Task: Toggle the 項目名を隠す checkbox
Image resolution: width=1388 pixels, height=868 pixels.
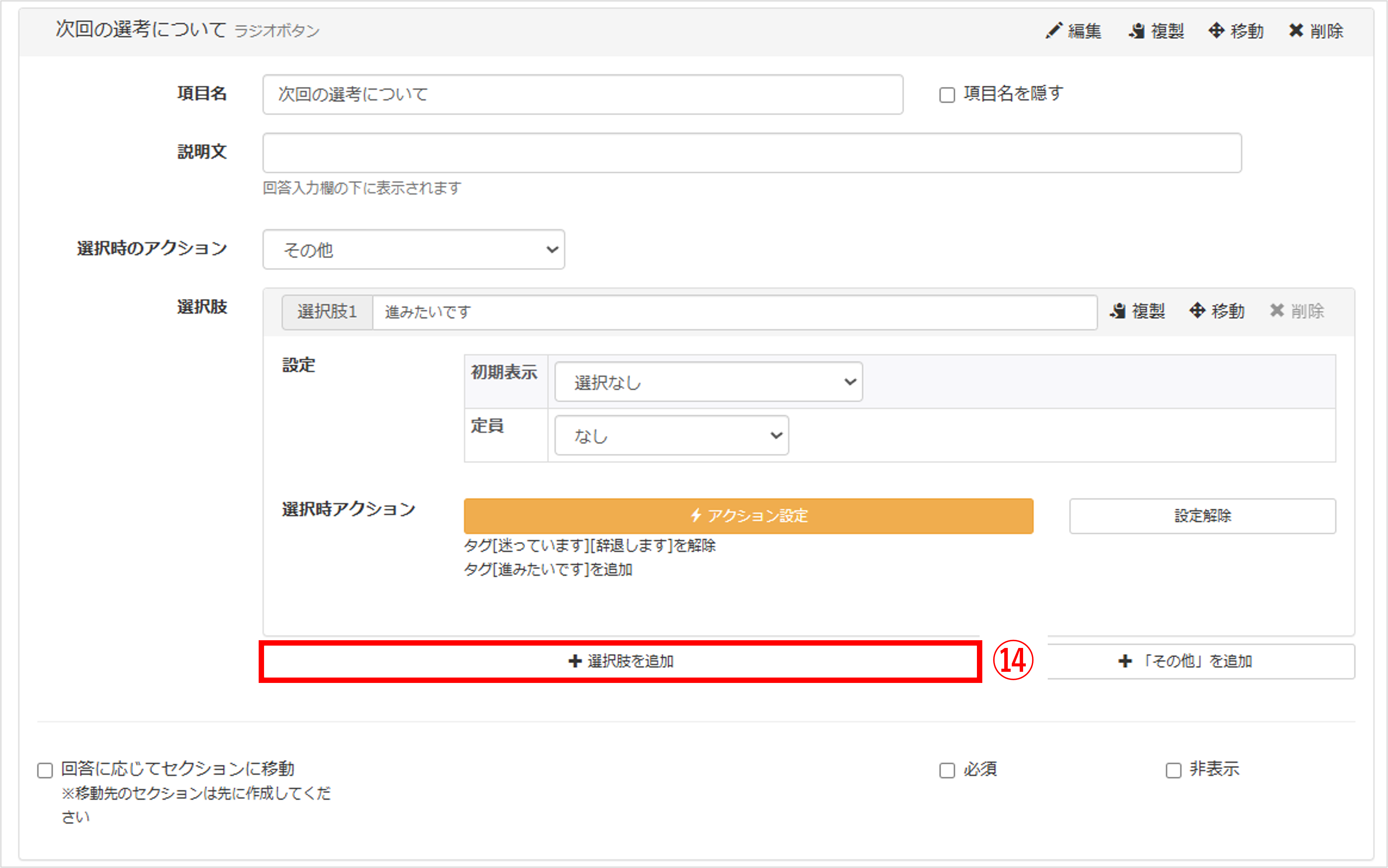Action: tap(947, 95)
